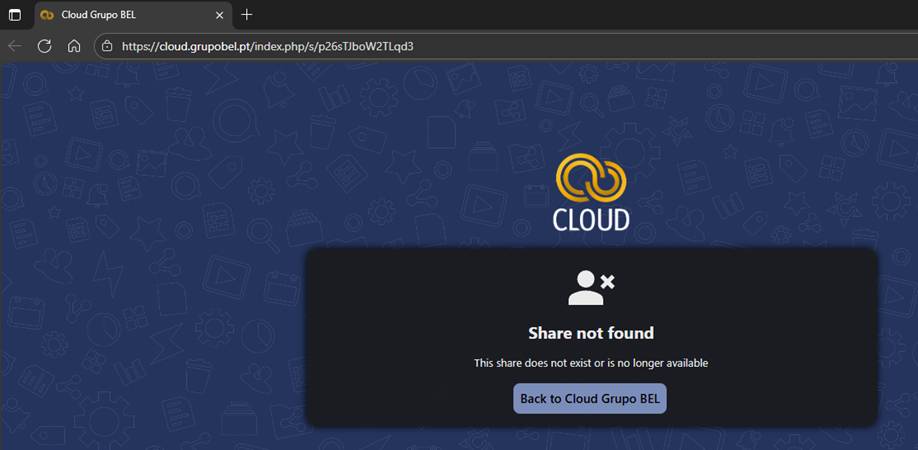Click the text This share does not exist
This screenshot has width=918, height=450.
(591, 363)
